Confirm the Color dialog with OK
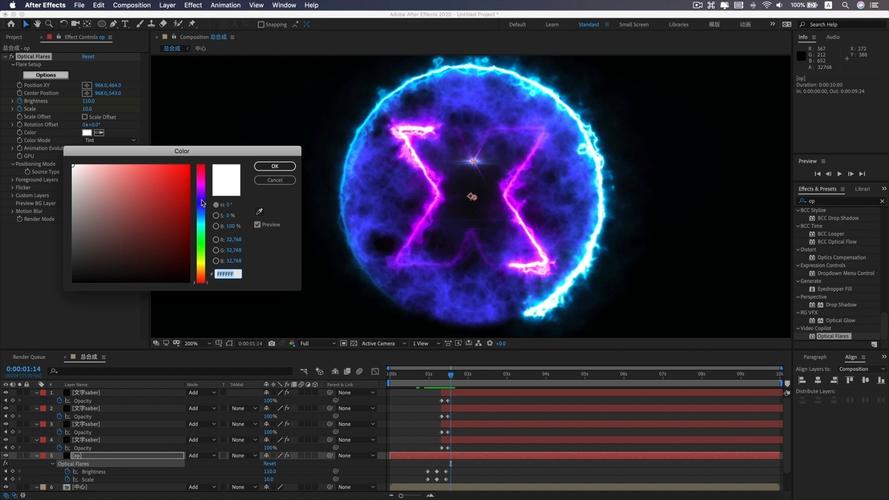Screen dimensions: 889x500 click(274, 166)
